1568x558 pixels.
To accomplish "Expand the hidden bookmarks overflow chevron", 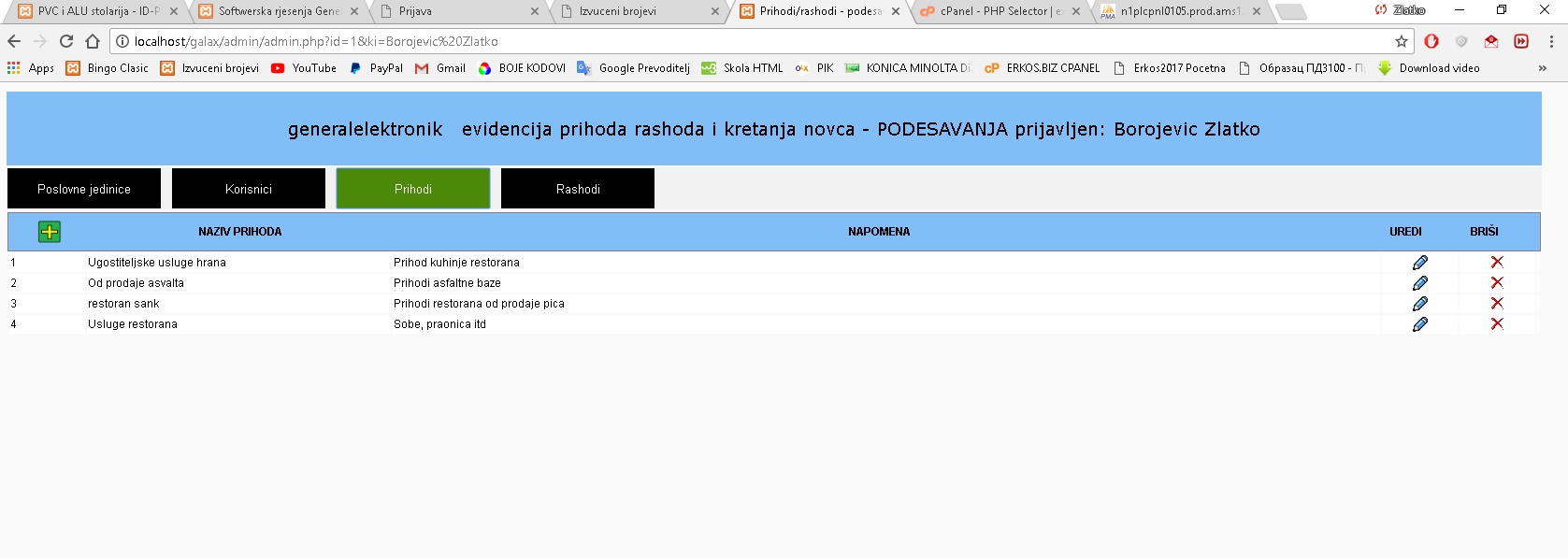I will click(x=1542, y=68).
